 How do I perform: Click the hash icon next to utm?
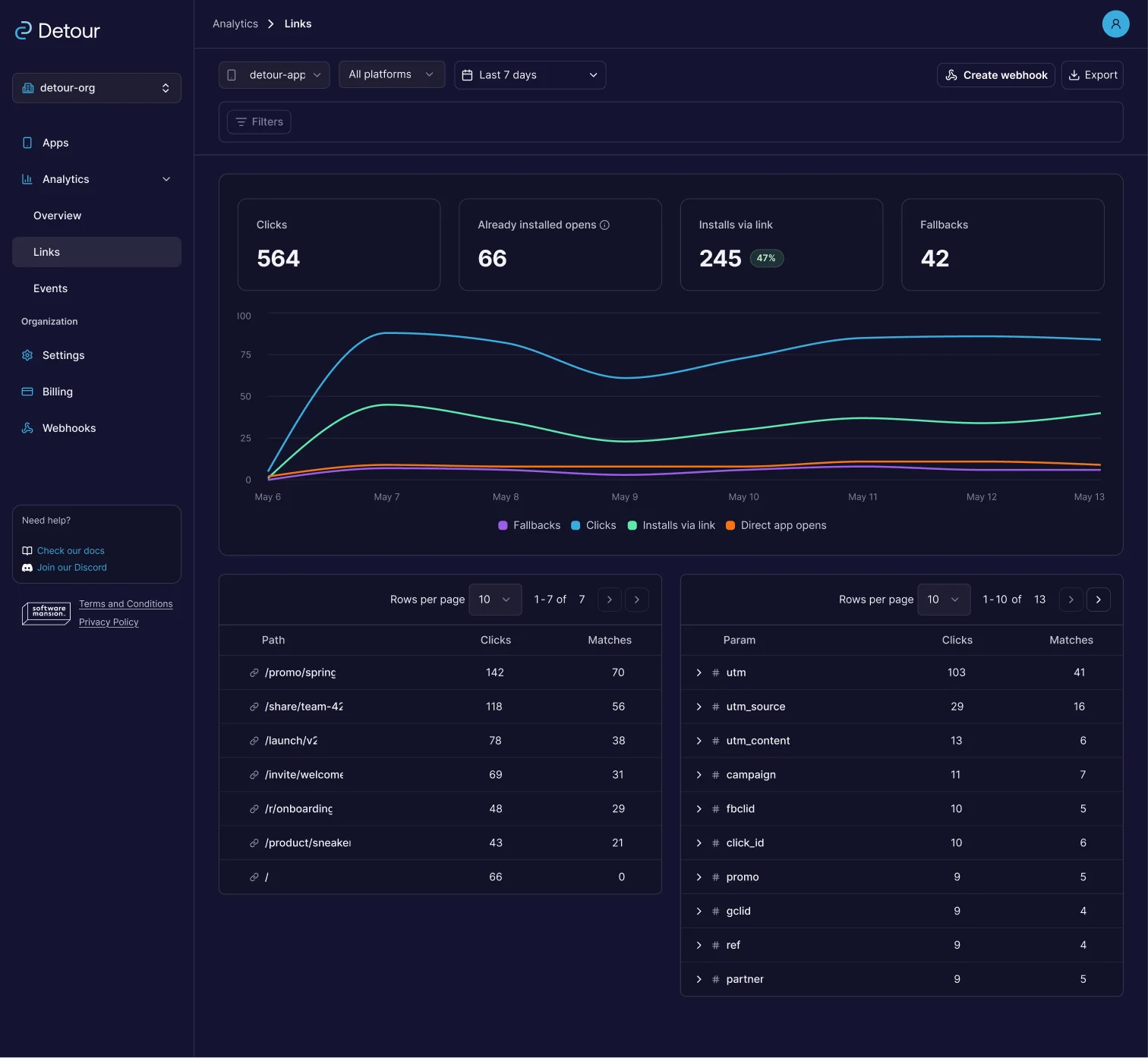[x=716, y=672]
